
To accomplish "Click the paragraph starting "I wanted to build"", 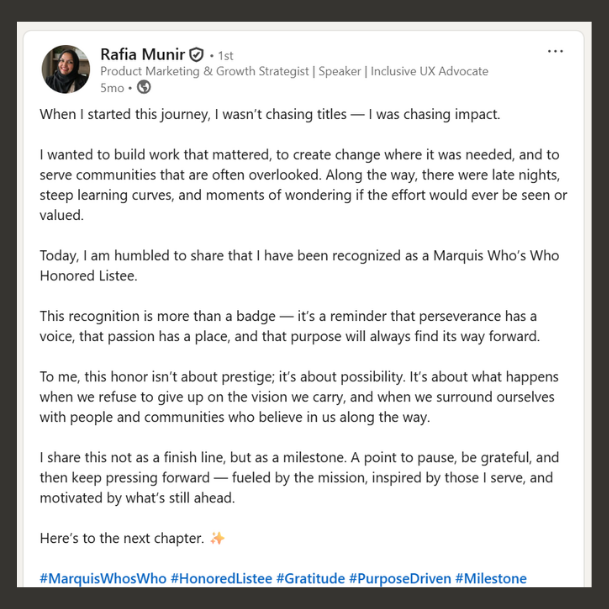I will [300, 175].
